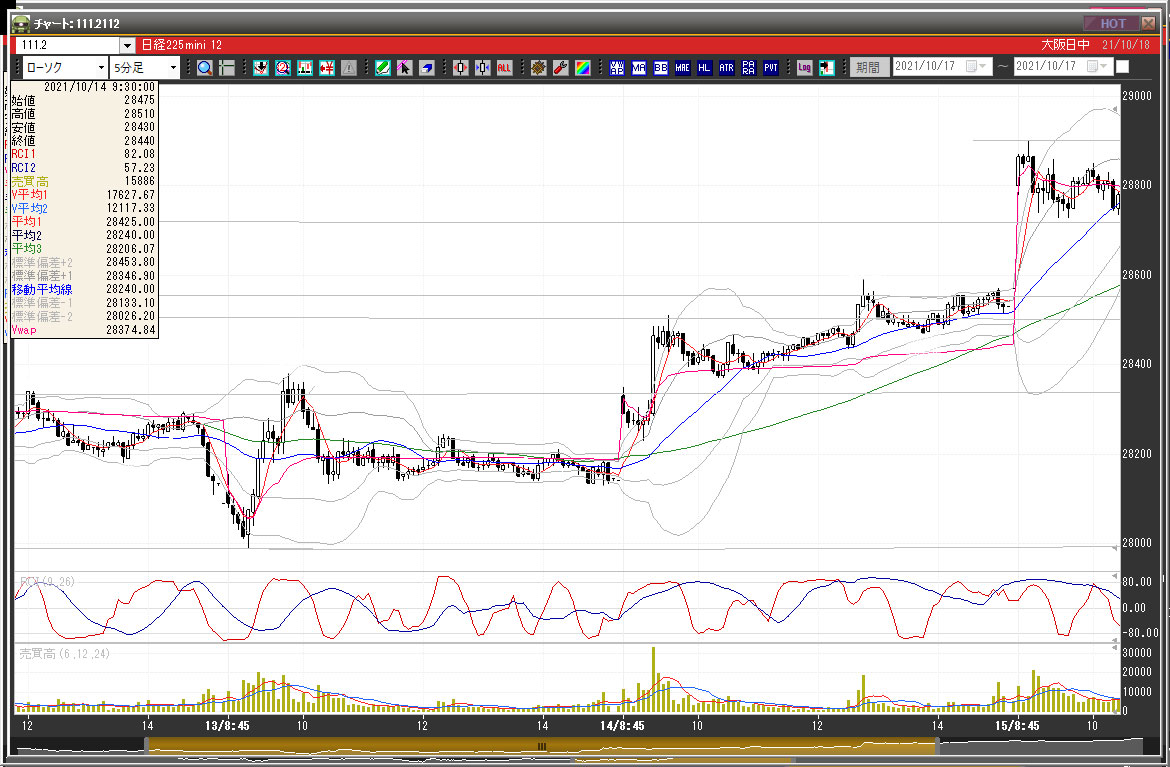Toggle the HL indicator button

coord(704,68)
